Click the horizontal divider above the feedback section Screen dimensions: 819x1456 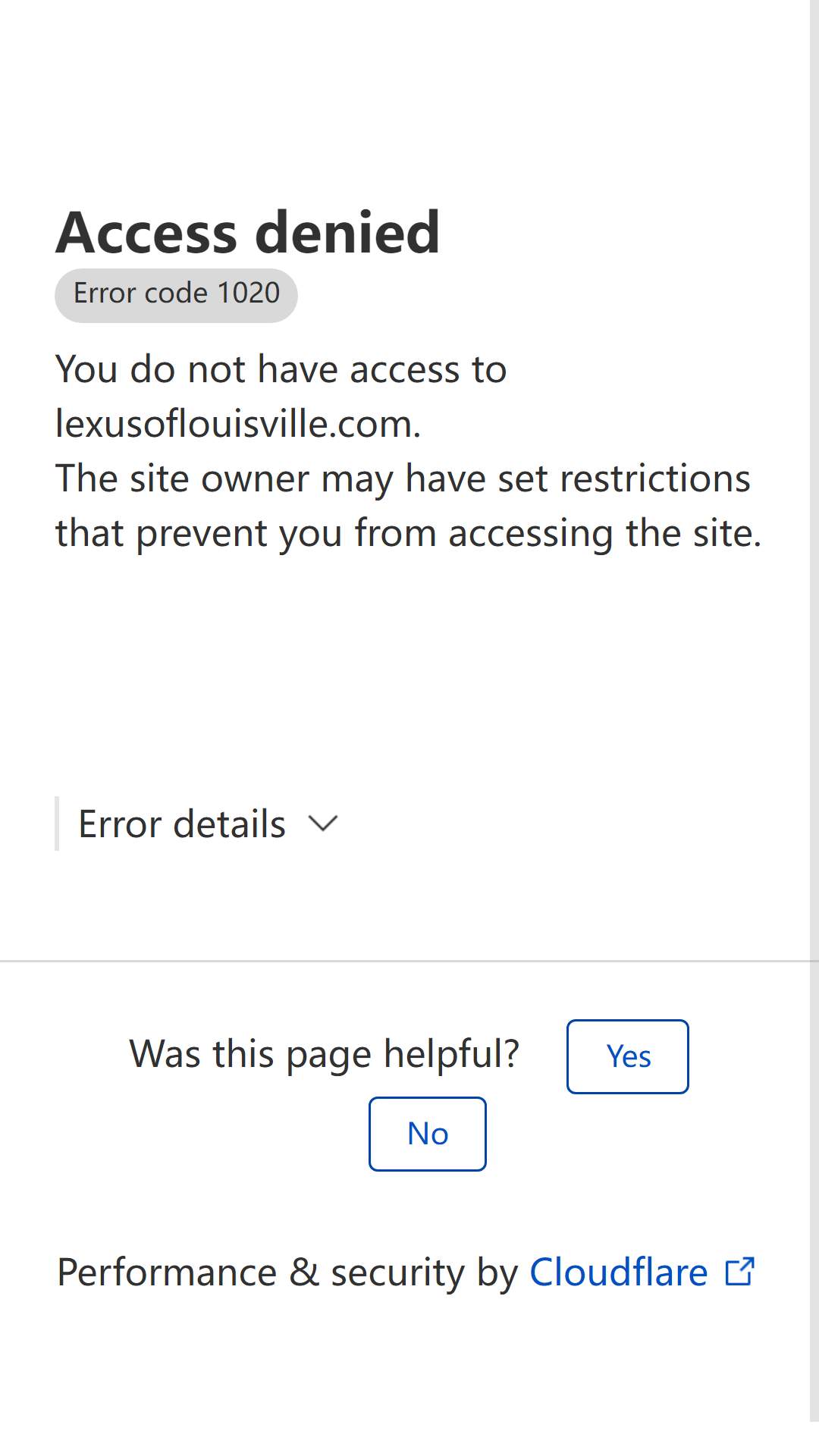(405, 961)
